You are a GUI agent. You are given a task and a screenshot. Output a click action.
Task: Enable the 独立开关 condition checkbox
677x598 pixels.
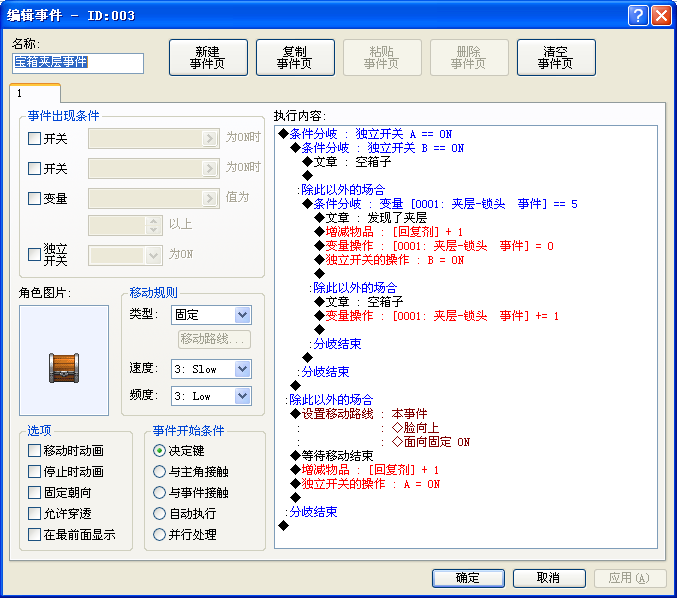[35, 254]
